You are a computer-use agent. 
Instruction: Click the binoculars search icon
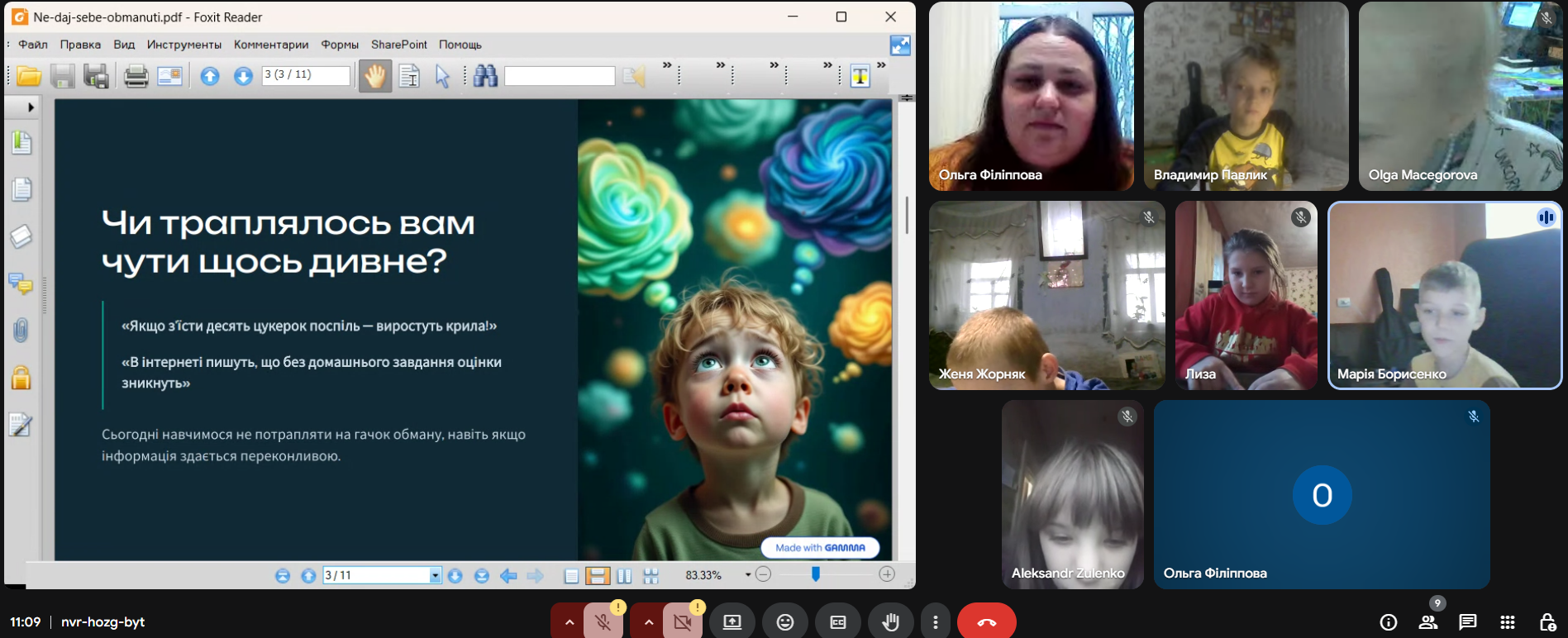click(485, 76)
